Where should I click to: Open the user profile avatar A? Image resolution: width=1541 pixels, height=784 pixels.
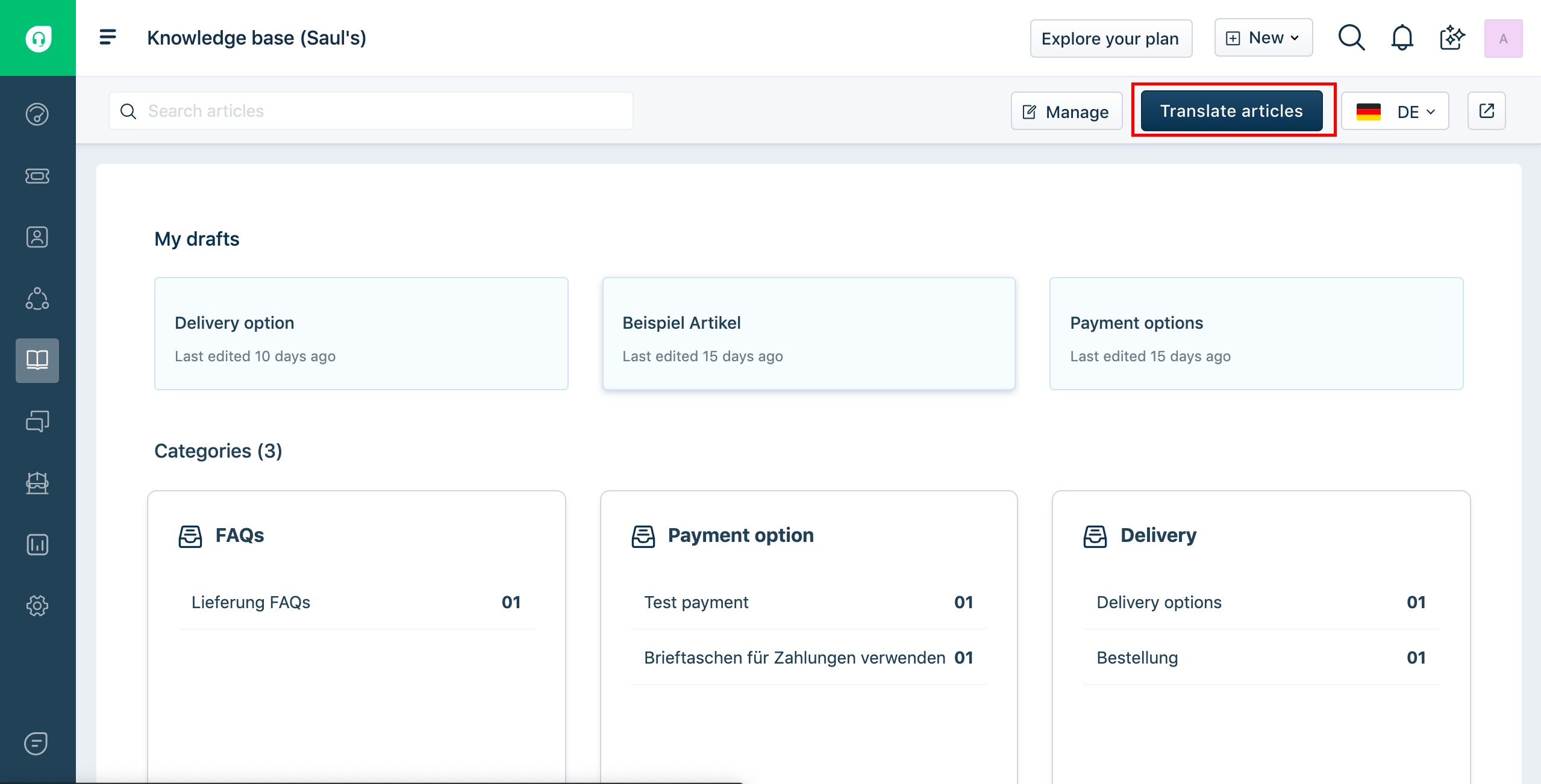tap(1503, 39)
